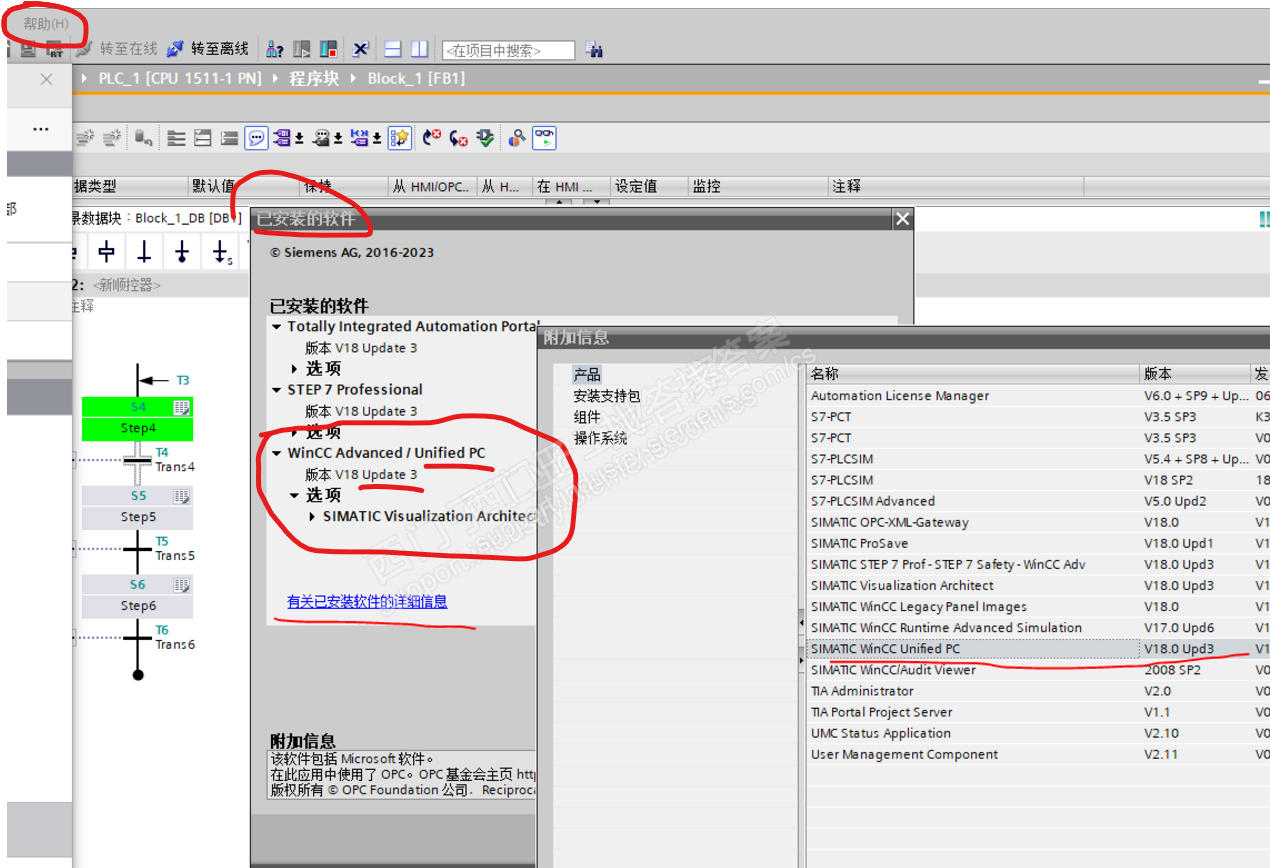Click the go-to-error arrow icon with red x

click(x=432, y=138)
